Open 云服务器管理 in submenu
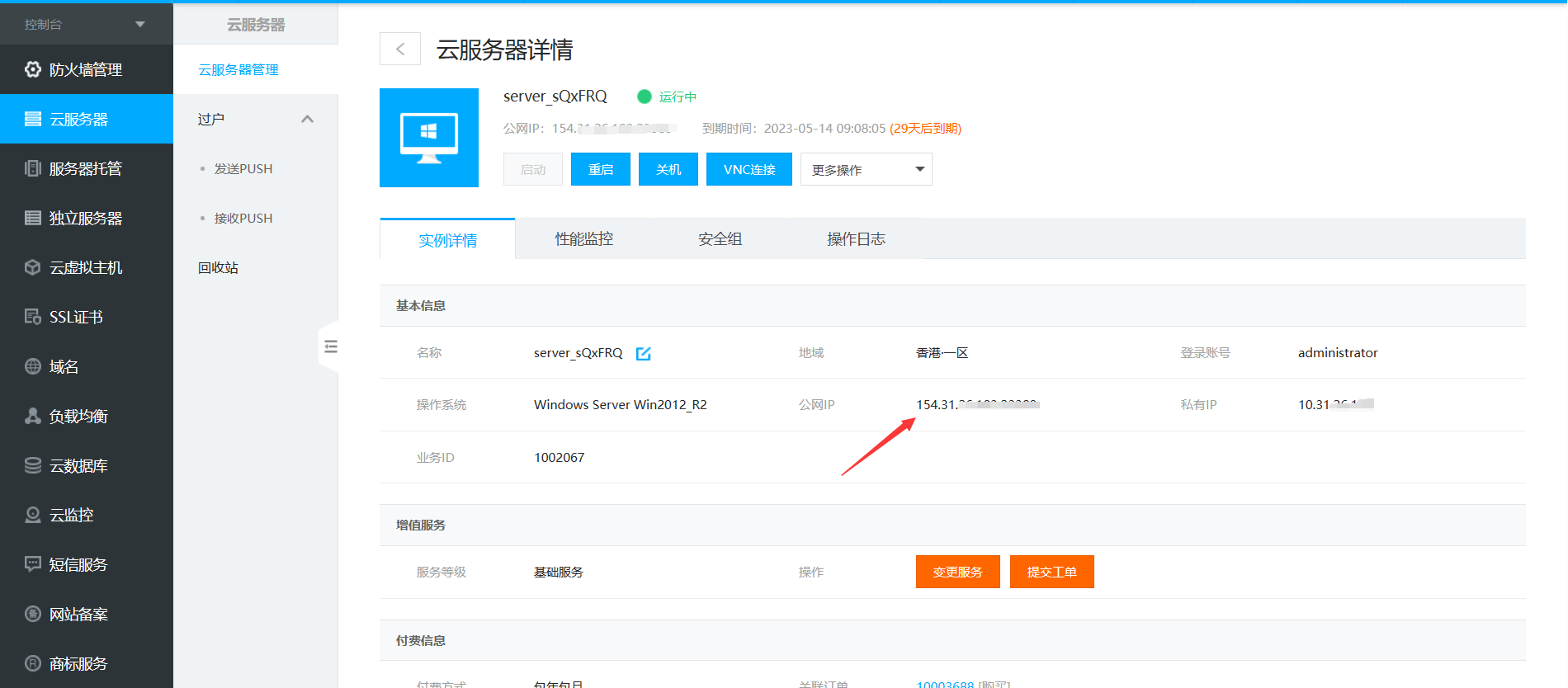Image resolution: width=1568 pixels, height=688 pixels. (239, 69)
